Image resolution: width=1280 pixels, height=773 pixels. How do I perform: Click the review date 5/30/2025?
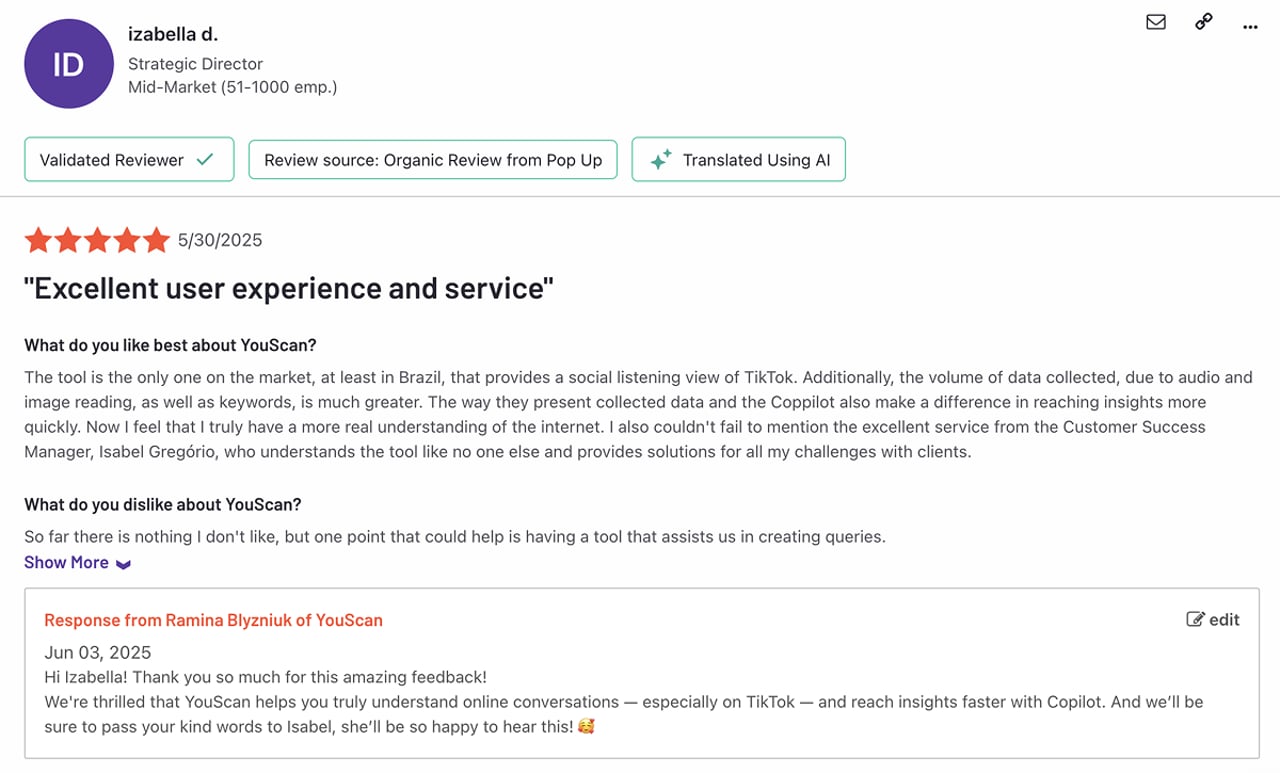point(220,240)
